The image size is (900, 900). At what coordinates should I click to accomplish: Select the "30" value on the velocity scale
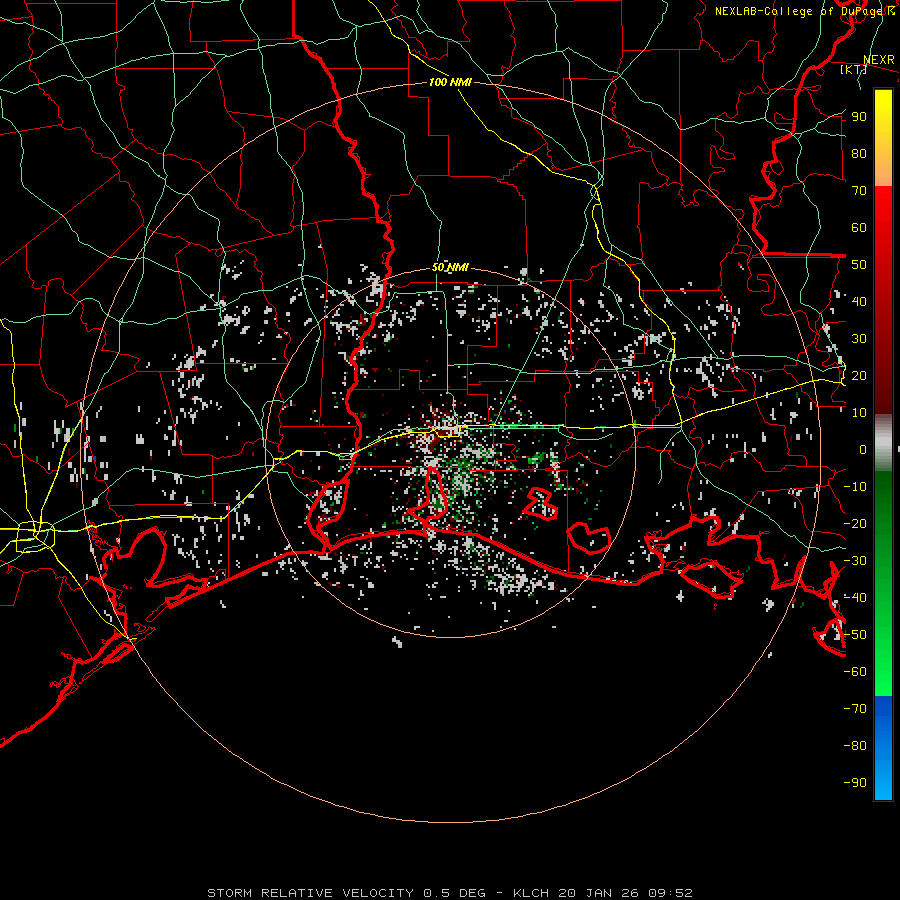[x=859, y=339]
